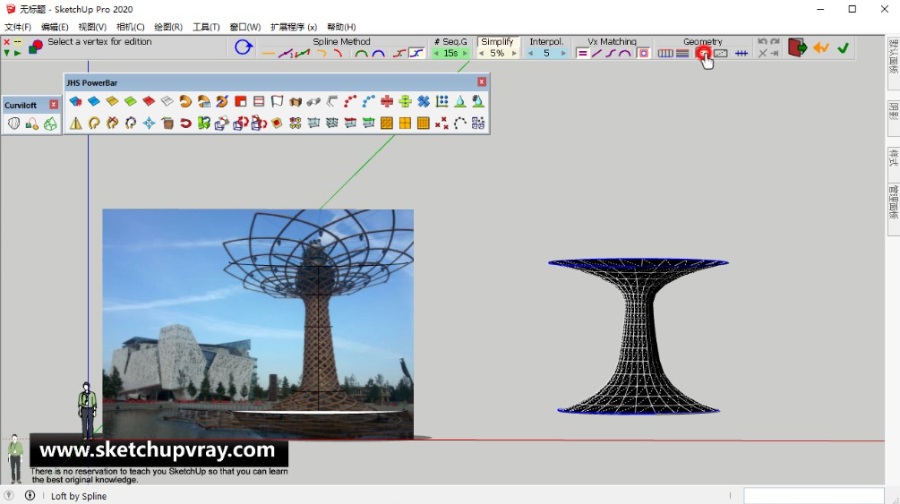Click the orange back arrow icon
The height and width of the screenshot is (504, 900).
pyautogui.click(x=821, y=48)
